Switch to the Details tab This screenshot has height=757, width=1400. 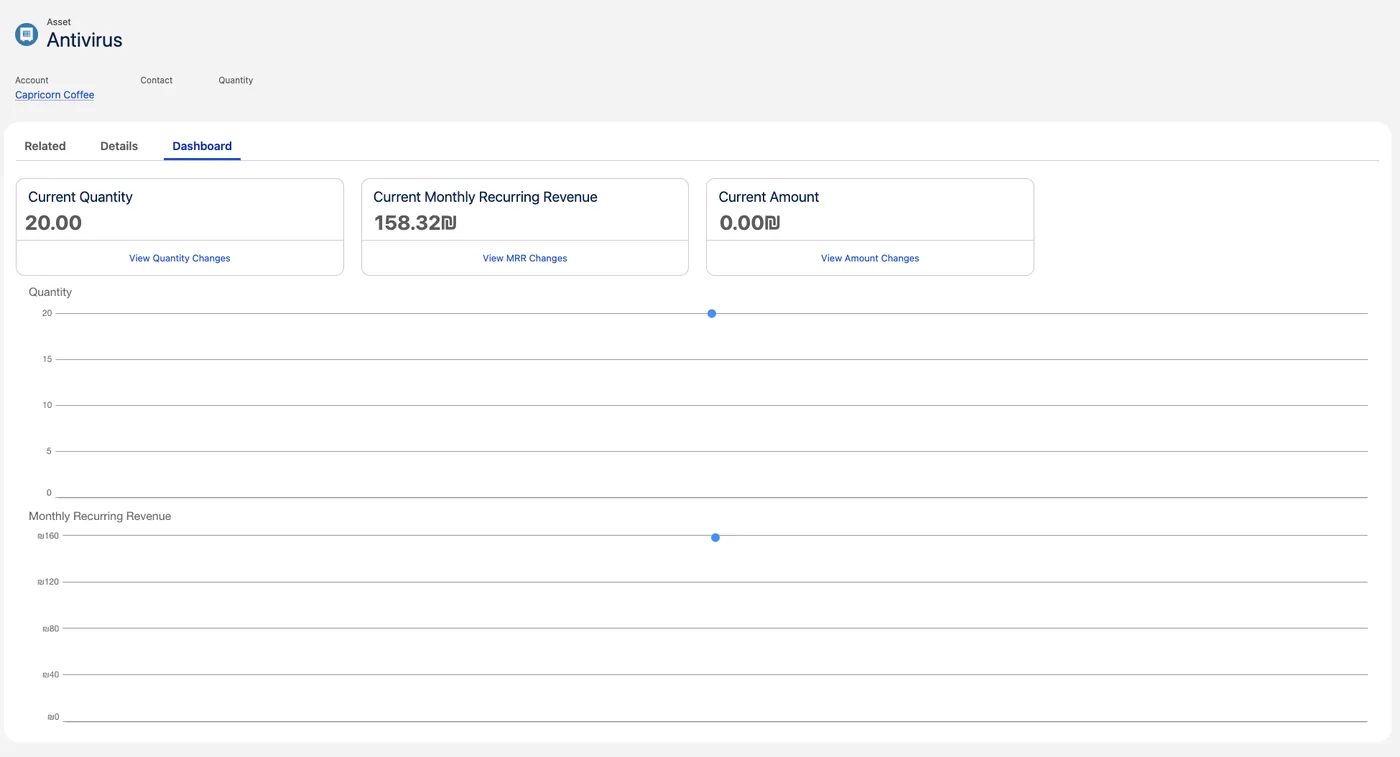[x=119, y=146]
